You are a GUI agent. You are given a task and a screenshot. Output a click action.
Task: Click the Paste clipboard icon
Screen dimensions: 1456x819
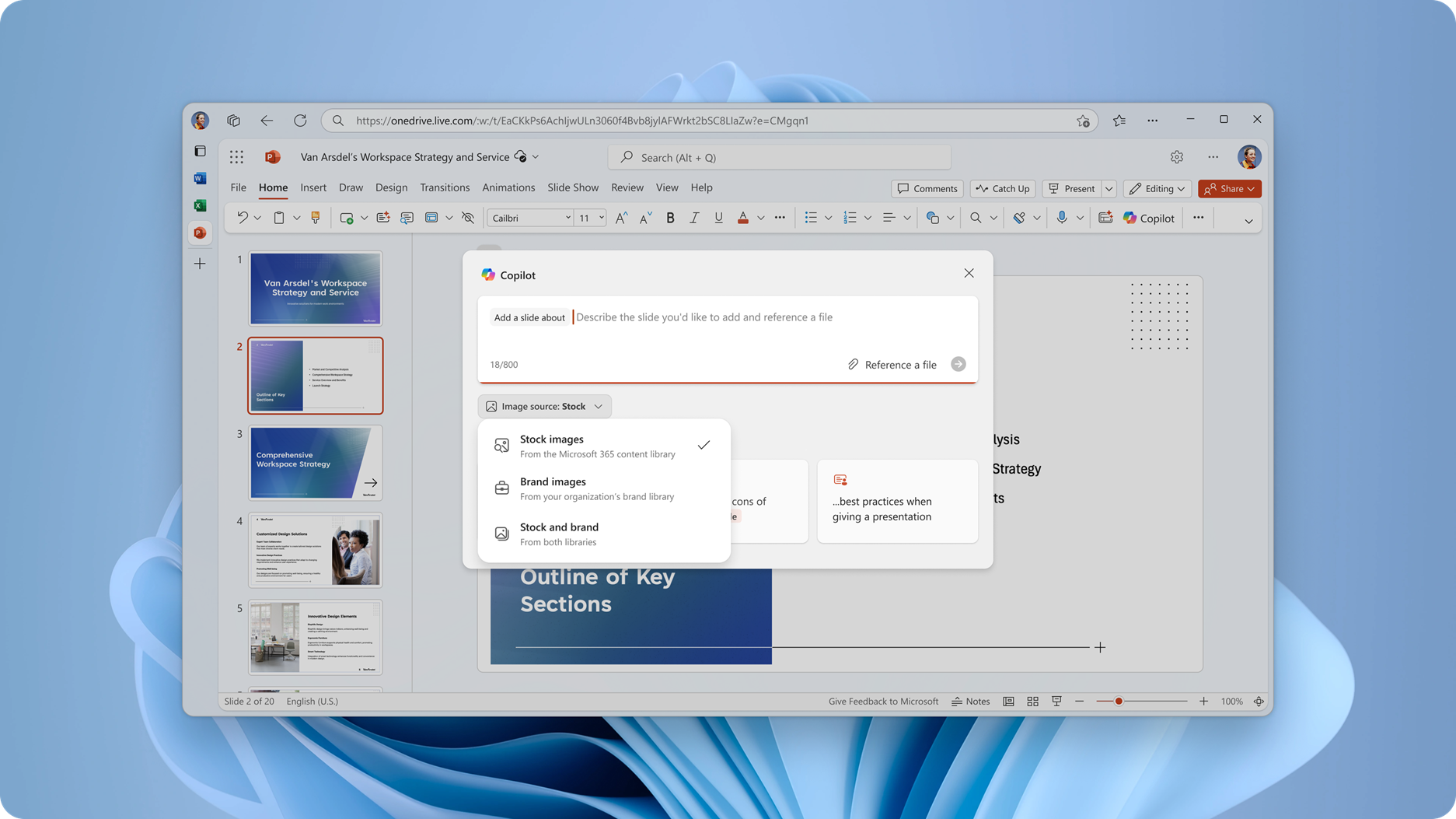click(x=279, y=219)
